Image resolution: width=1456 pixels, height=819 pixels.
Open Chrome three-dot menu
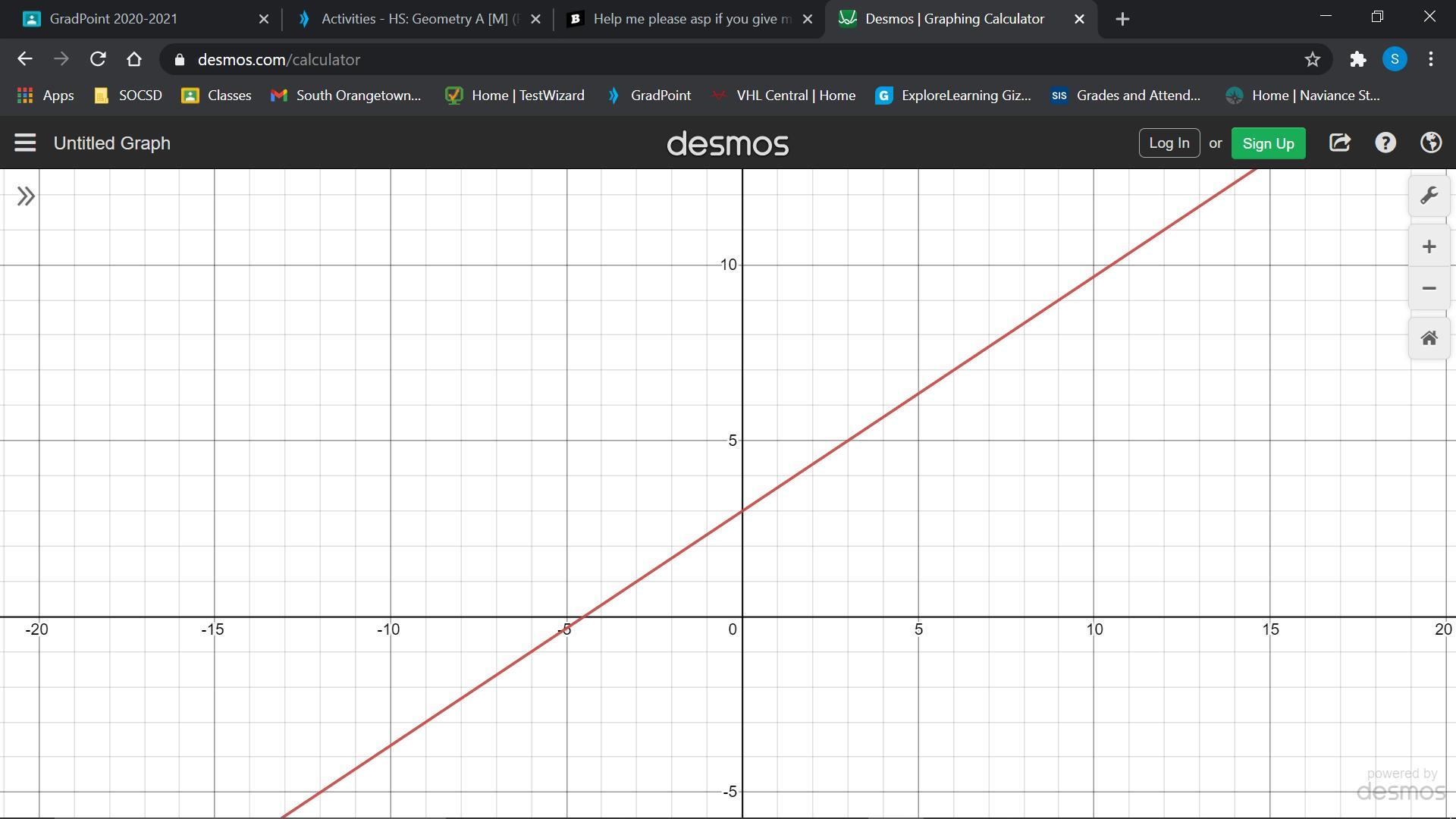click(x=1430, y=59)
